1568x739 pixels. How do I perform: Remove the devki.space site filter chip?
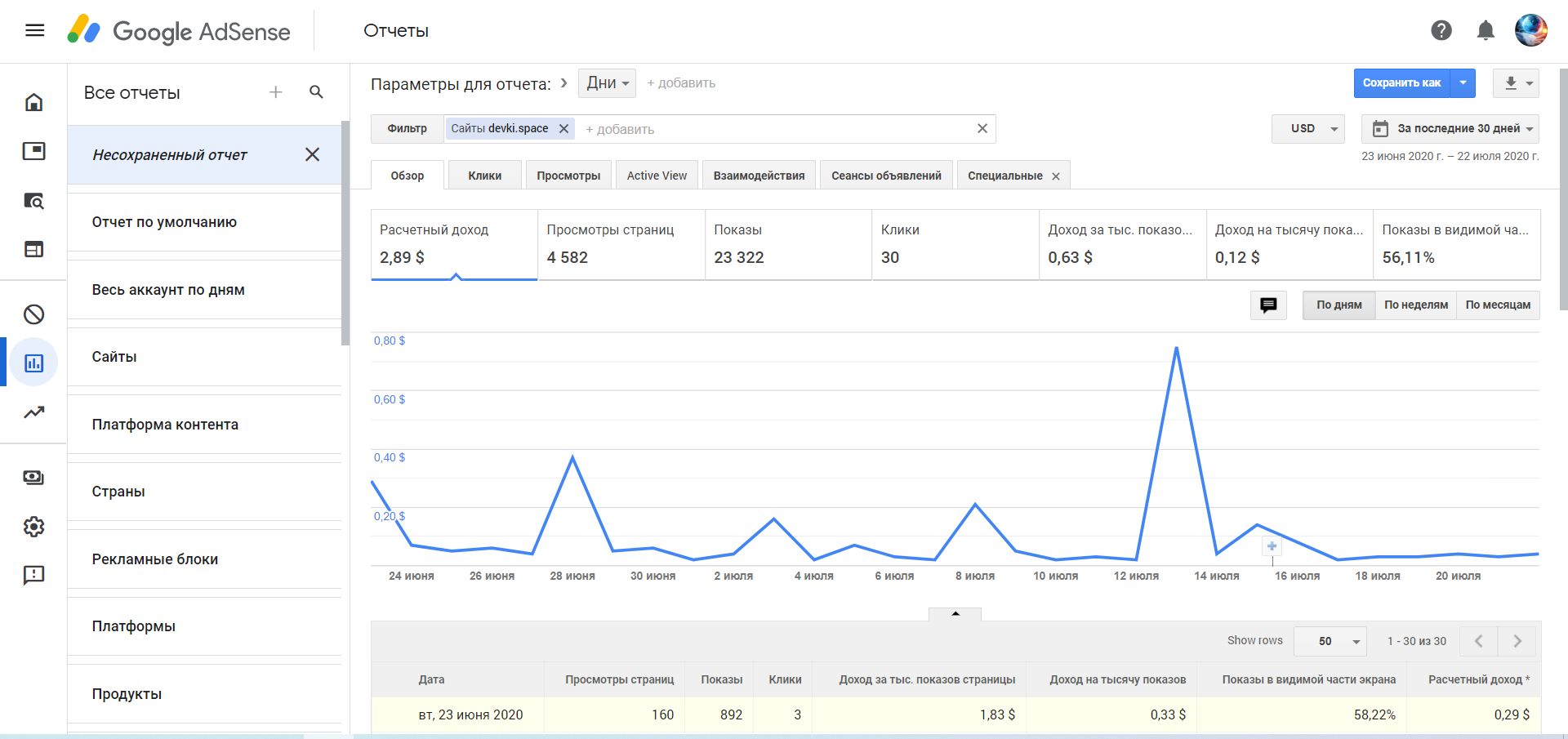563,128
